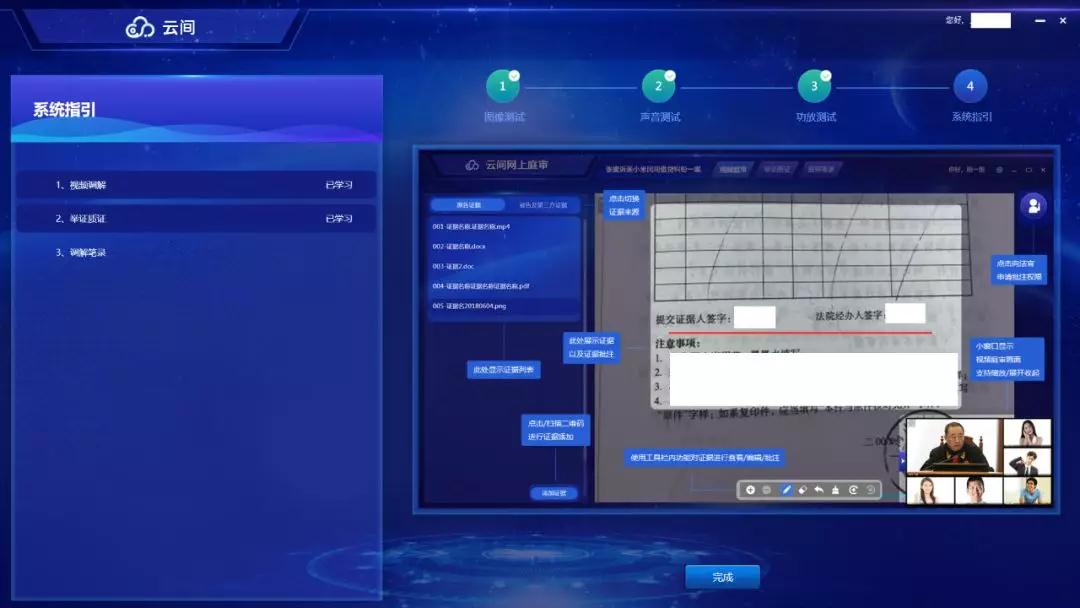1080x608 pixels.
Task: Go to step 2 声音测试
Action: point(659,87)
